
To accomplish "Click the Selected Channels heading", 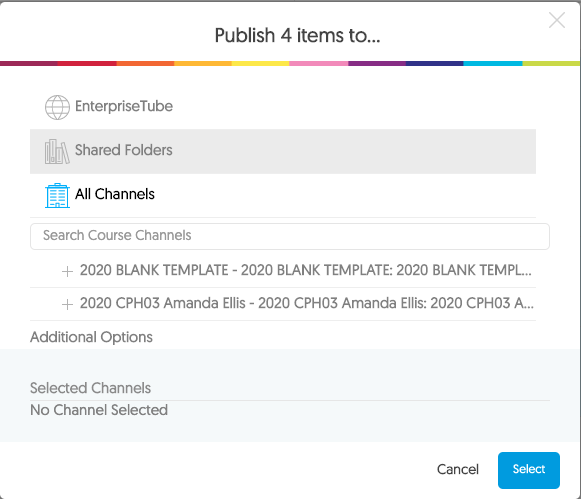I will 90,388.
